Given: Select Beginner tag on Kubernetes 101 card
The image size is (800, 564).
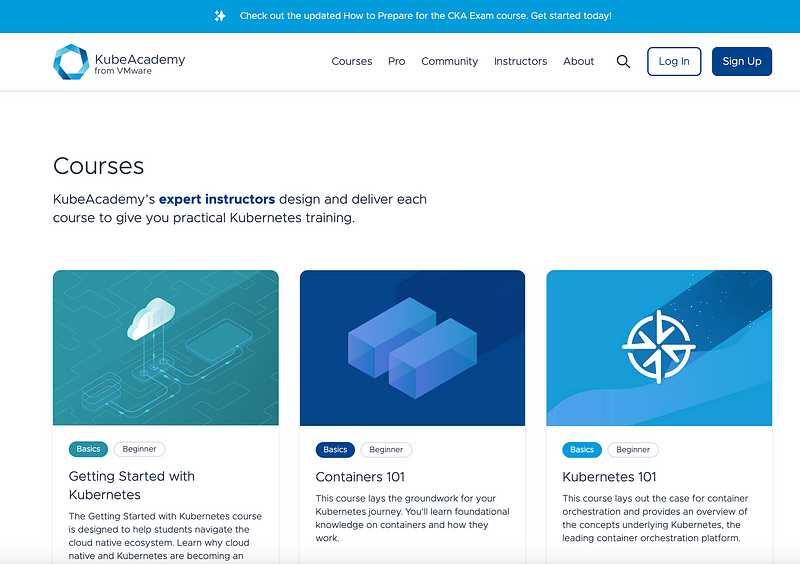Looking at the screenshot, I should (633, 450).
